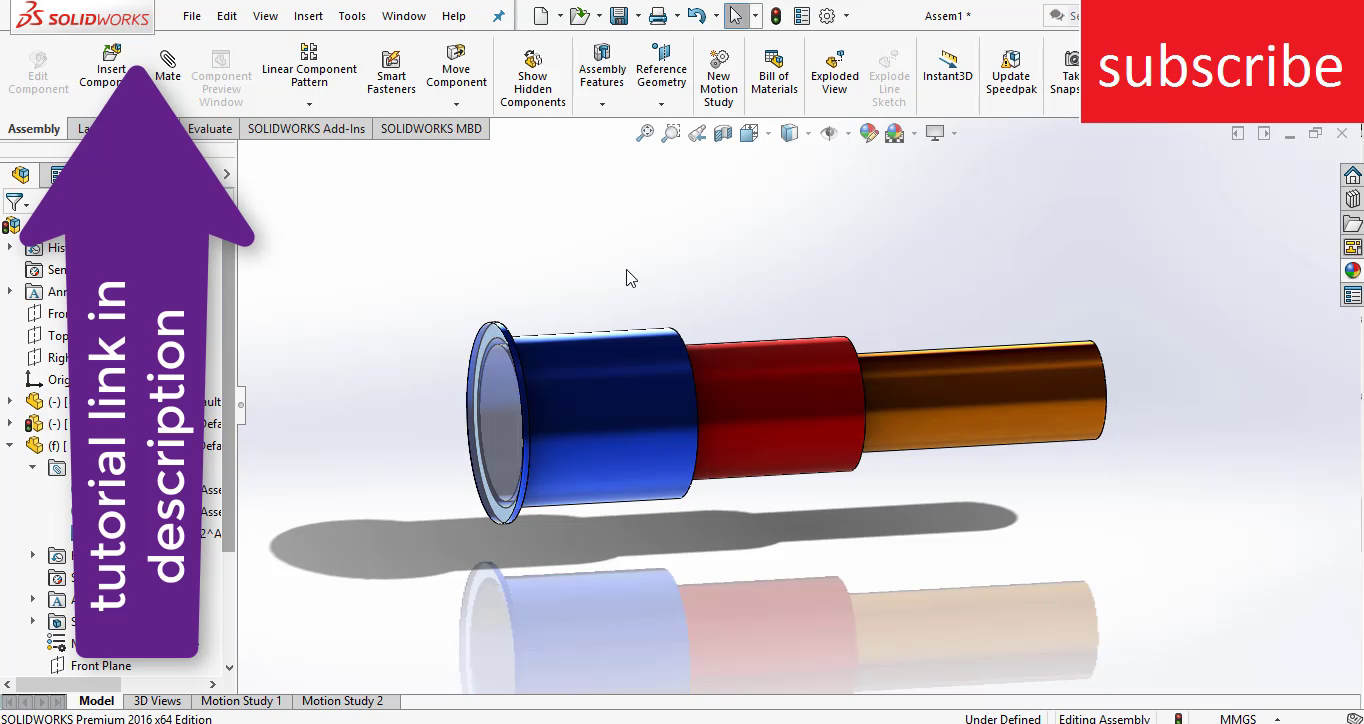This screenshot has width=1364, height=724.
Task: Open Linear Component Pattern tool
Action: 309,66
